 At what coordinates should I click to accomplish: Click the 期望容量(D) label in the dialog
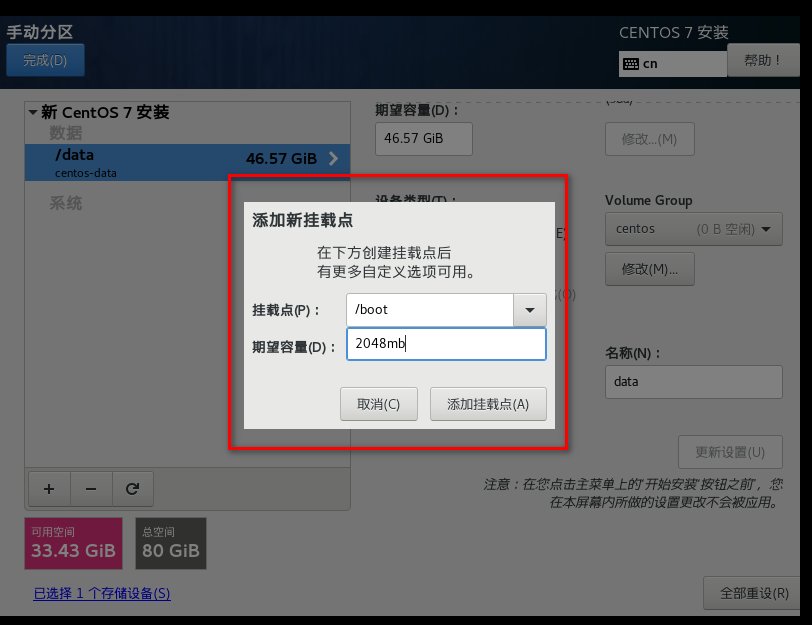(x=294, y=347)
